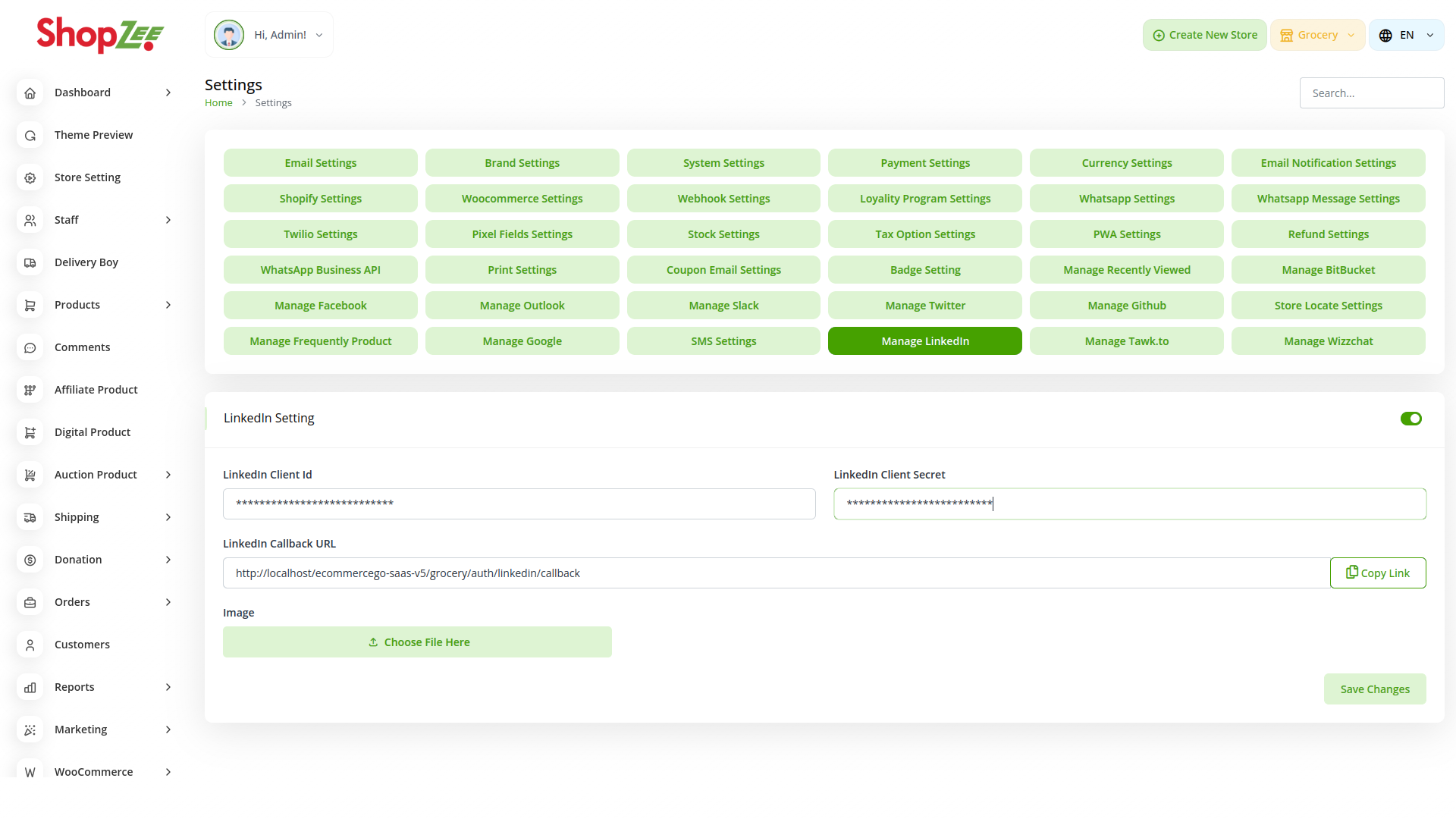The height and width of the screenshot is (819, 1456).
Task: Click into the LinkedIn Client Id field
Action: point(519,504)
